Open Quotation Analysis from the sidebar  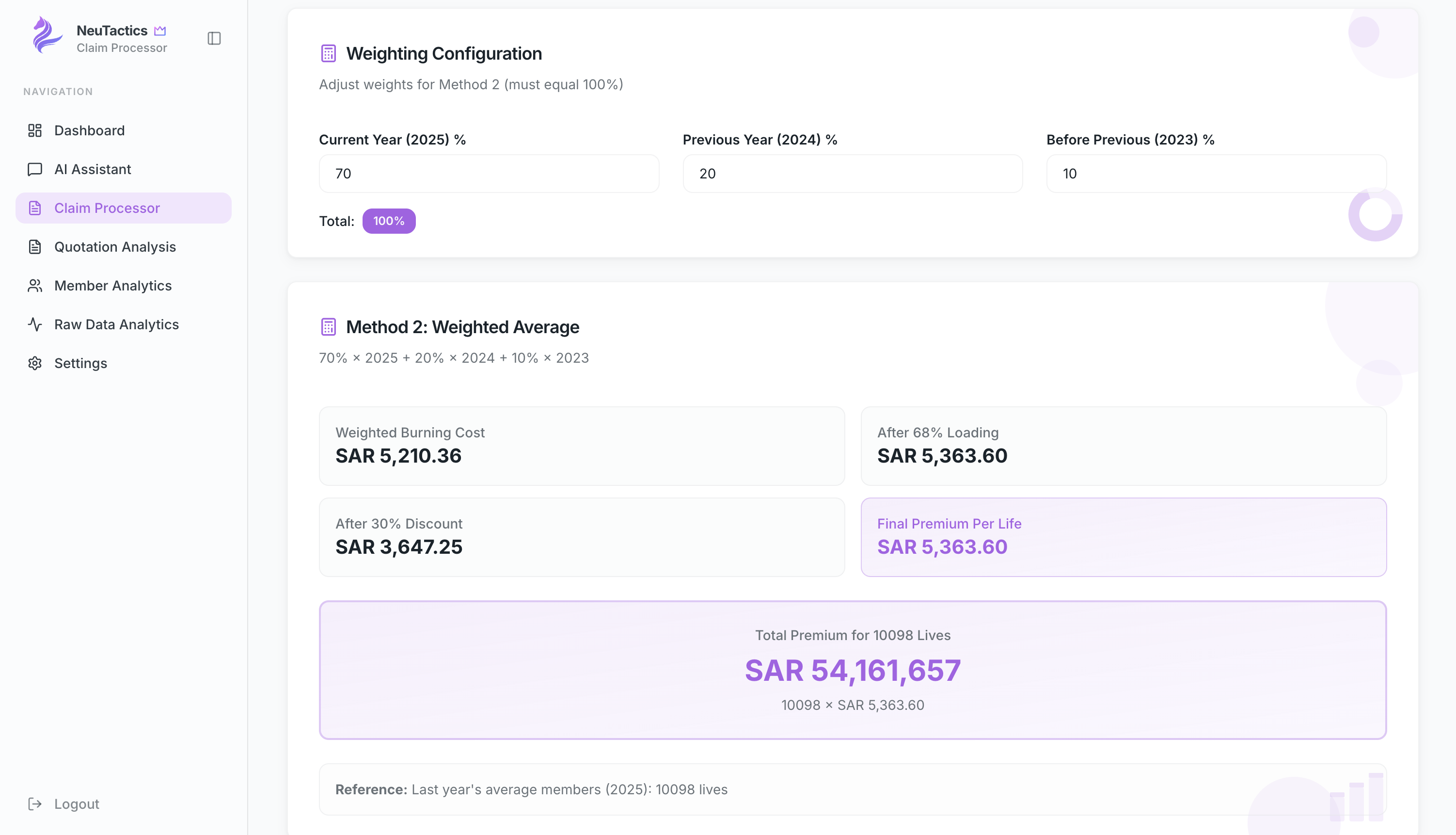[x=115, y=247]
